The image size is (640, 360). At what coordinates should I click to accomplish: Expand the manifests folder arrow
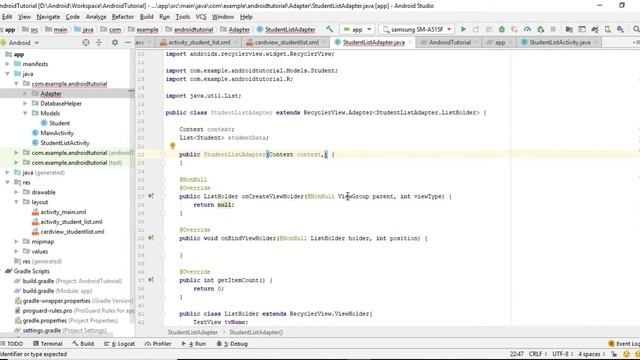pyautogui.click(x=7, y=64)
